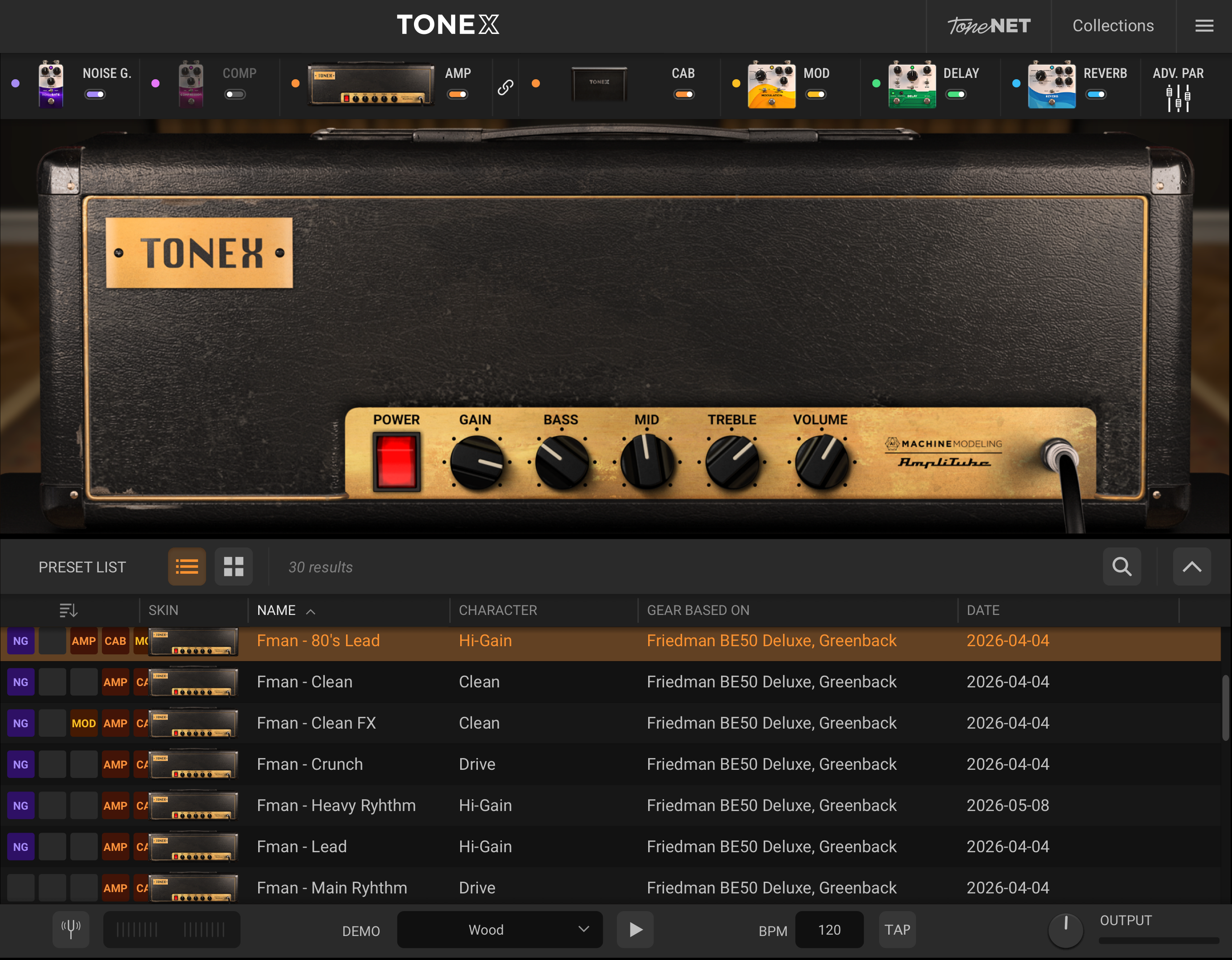Collapse the preset list with chevron

point(1192,566)
